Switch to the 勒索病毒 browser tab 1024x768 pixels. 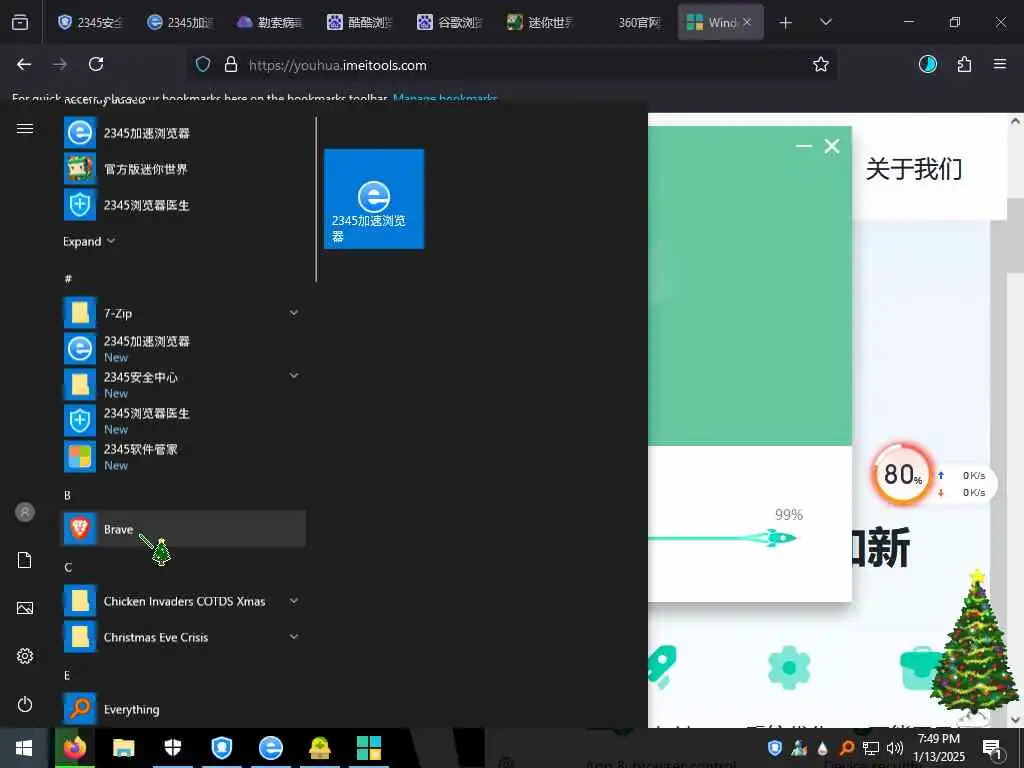click(x=270, y=22)
